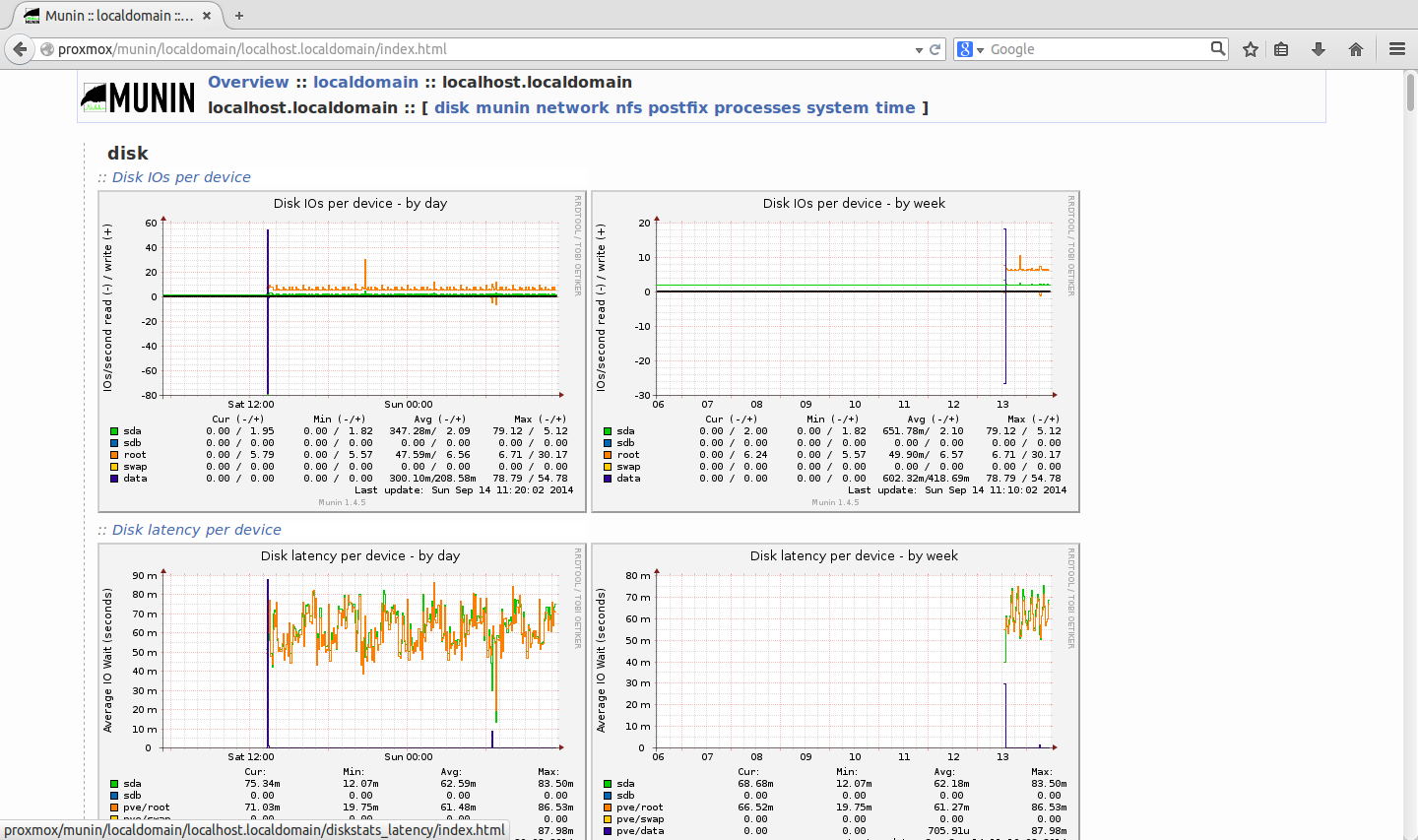Viewport: 1418px width, 840px height.
Task: Click the vertical scrollbar thumb
Action: 1410,94
